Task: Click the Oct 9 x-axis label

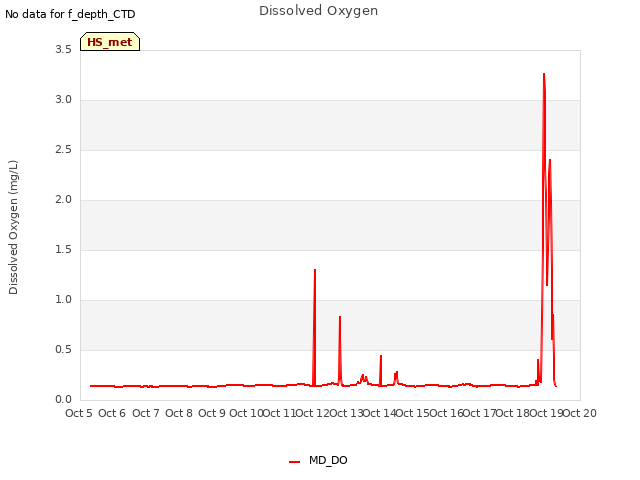Action: click(x=212, y=413)
